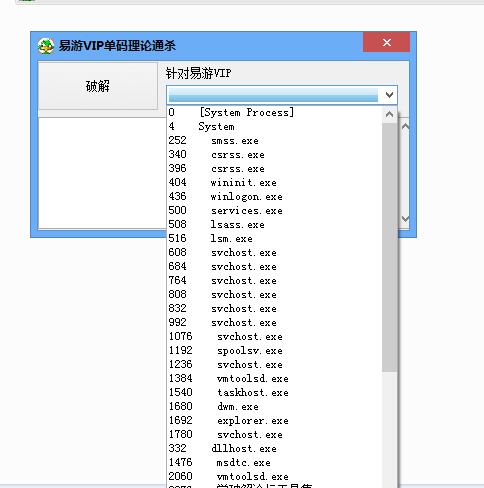Image resolution: width=484 pixels, height=488 pixels.
Task: Select csrss.exe with PID 340
Action: pos(274,154)
